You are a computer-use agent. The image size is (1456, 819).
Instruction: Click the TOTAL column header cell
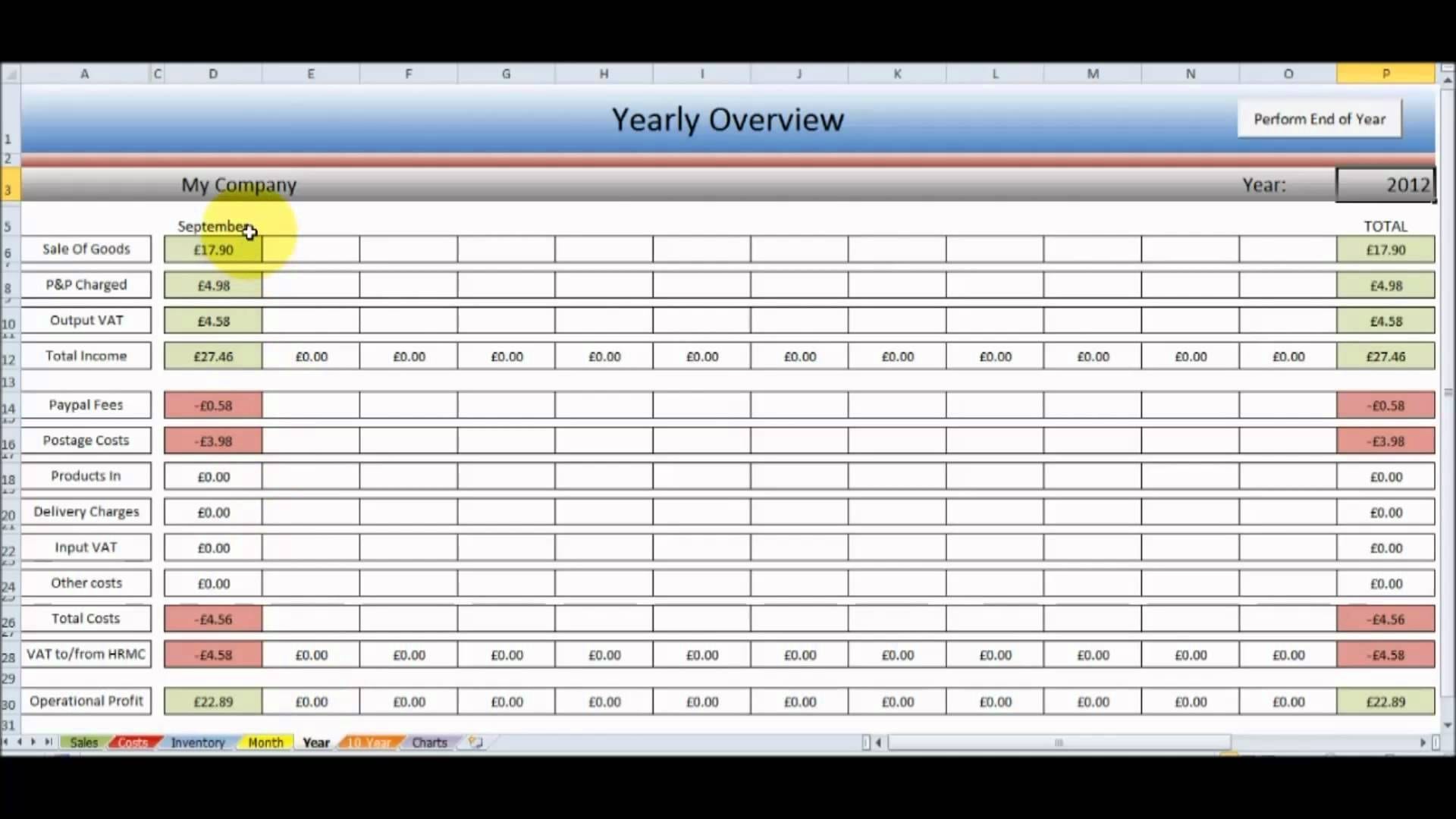[x=1385, y=225]
